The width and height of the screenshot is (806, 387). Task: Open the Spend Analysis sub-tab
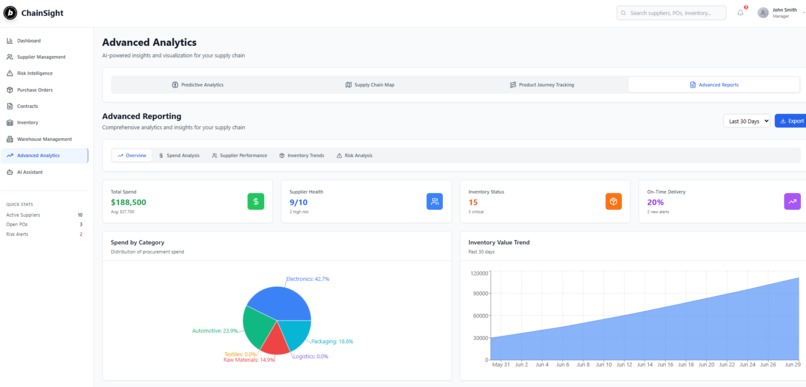[179, 155]
